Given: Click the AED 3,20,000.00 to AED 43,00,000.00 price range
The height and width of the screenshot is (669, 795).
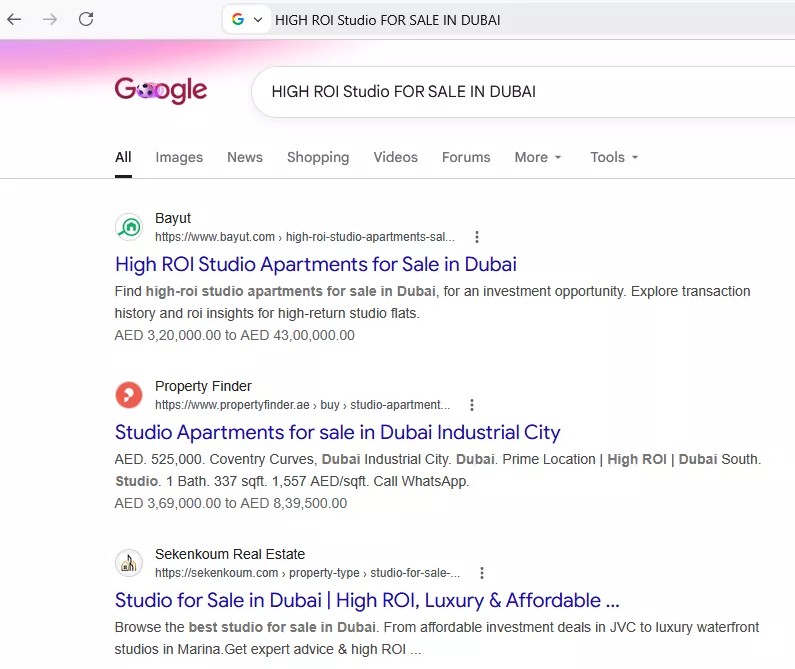Looking at the screenshot, I should 234,335.
